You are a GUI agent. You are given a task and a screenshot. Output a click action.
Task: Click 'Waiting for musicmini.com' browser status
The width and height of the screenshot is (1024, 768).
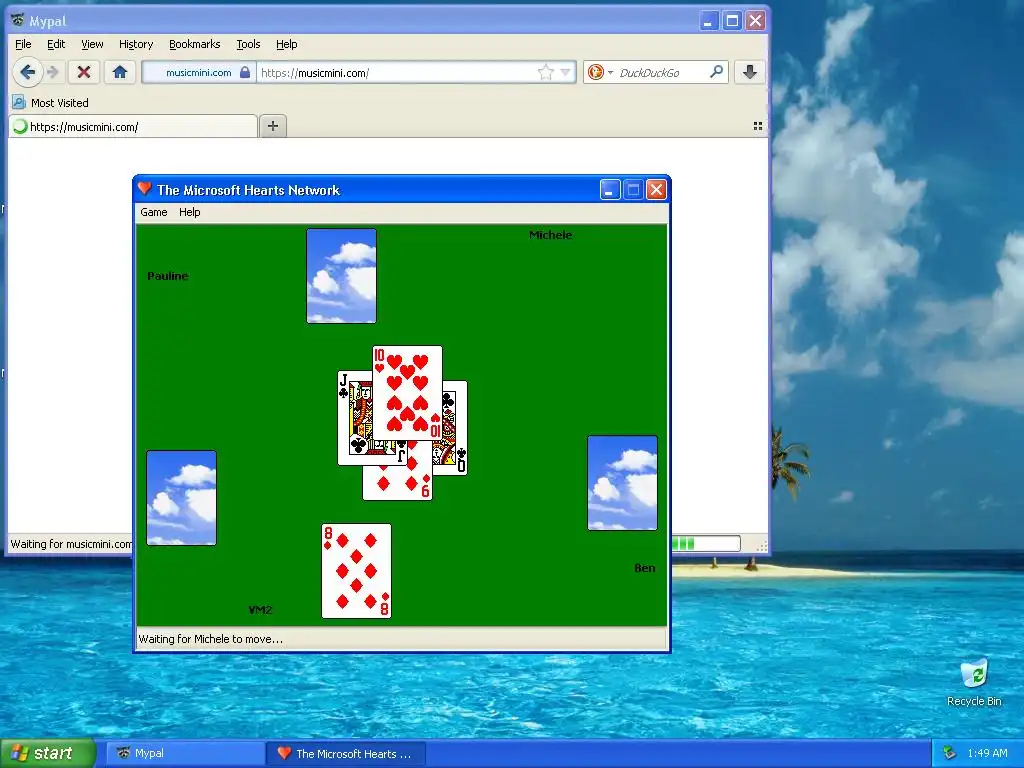71,544
